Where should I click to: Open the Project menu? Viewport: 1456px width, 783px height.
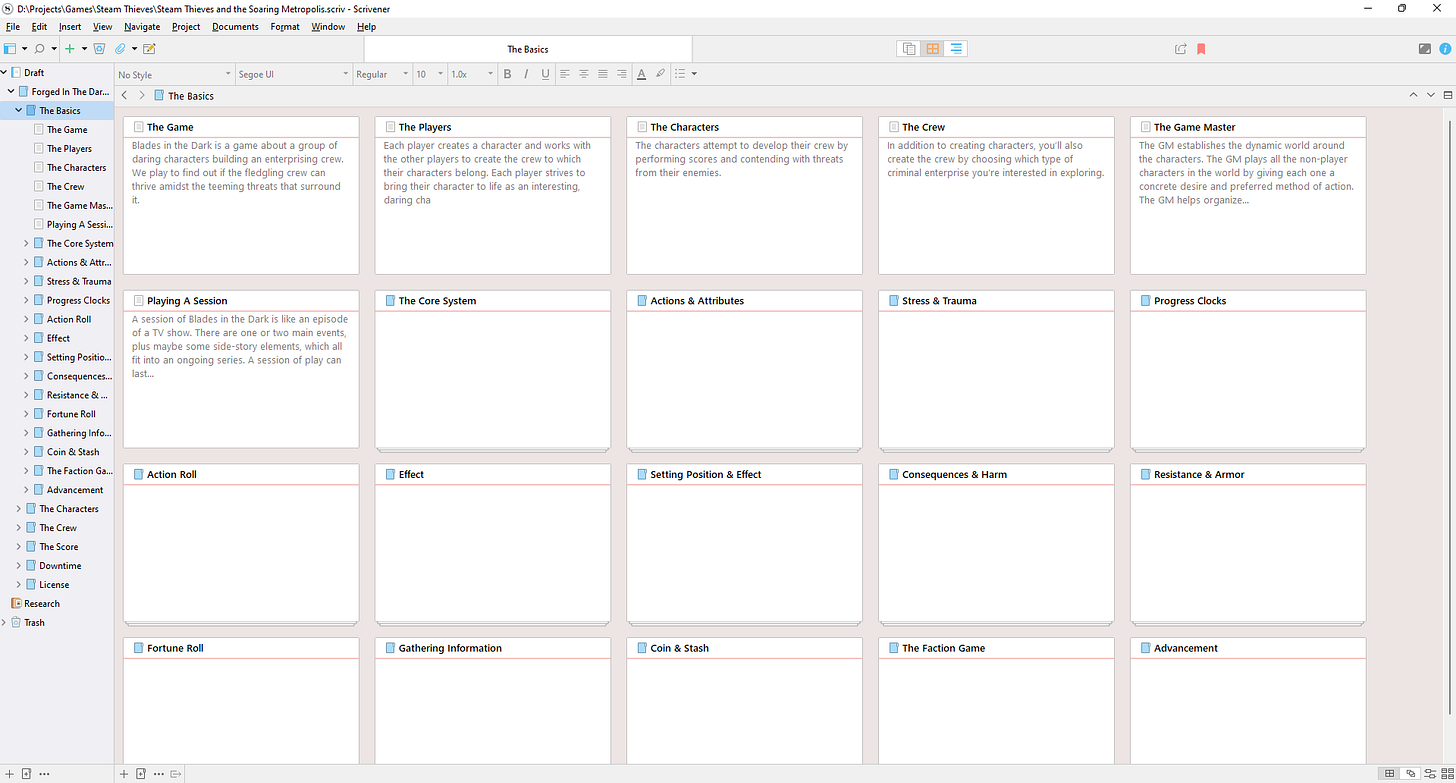click(x=186, y=27)
